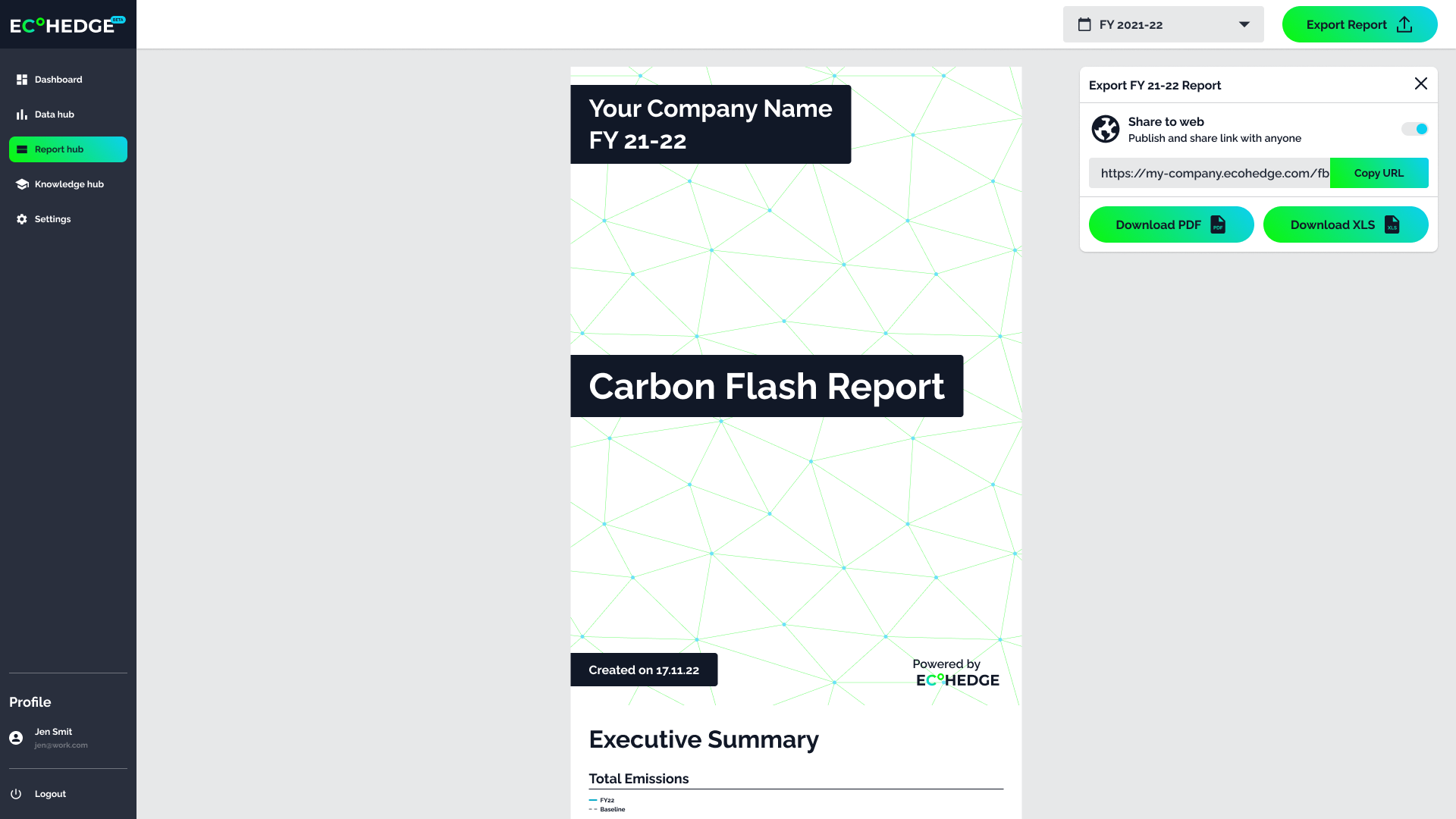The height and width of the screenshot is (819, 1456).
Task: Download the report as XLS
Action: [x=1346, y=224]
